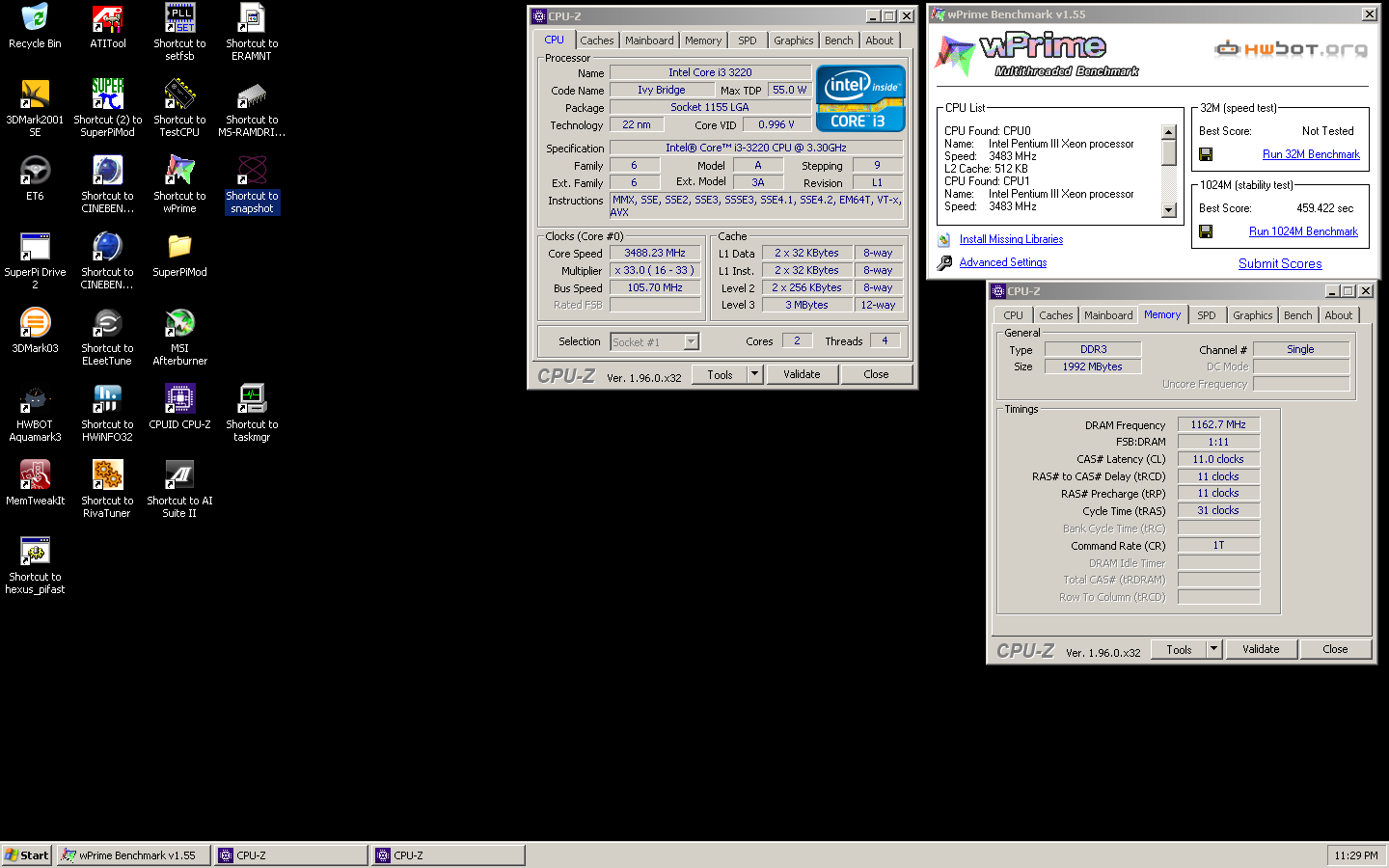Open the Shortcut to ERAMNT icon

252,32
